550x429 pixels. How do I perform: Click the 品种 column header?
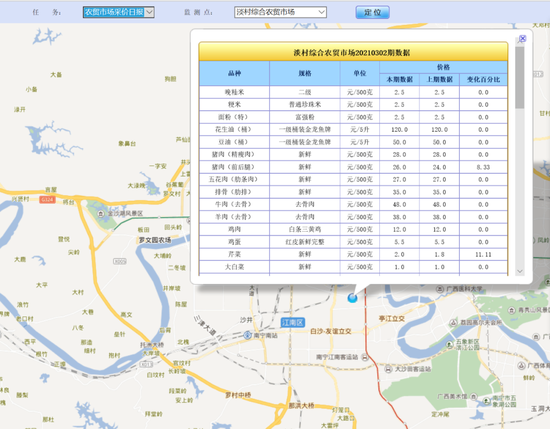(234, 73)
